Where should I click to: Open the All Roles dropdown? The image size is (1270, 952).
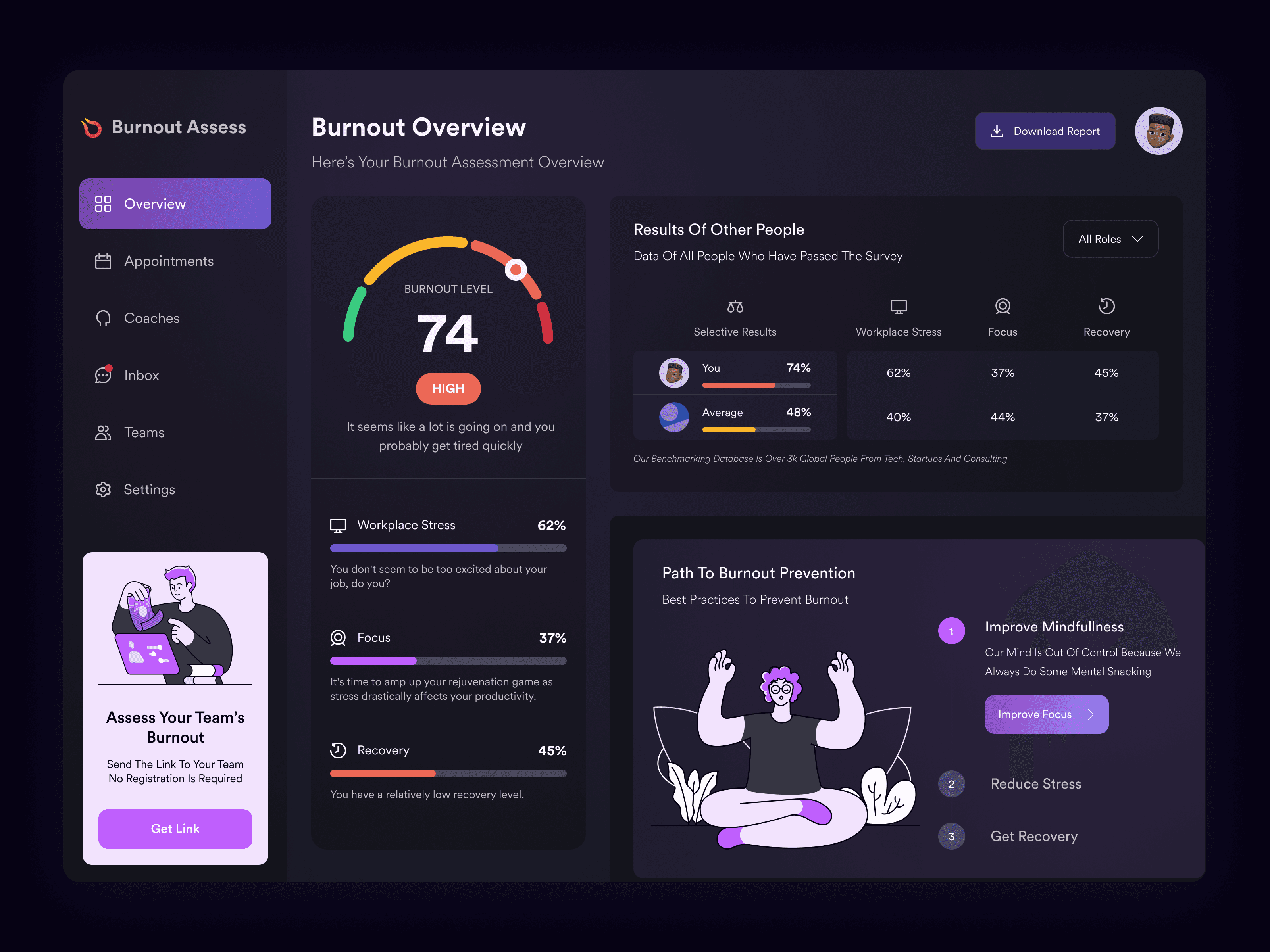[x=1110, y=239]
